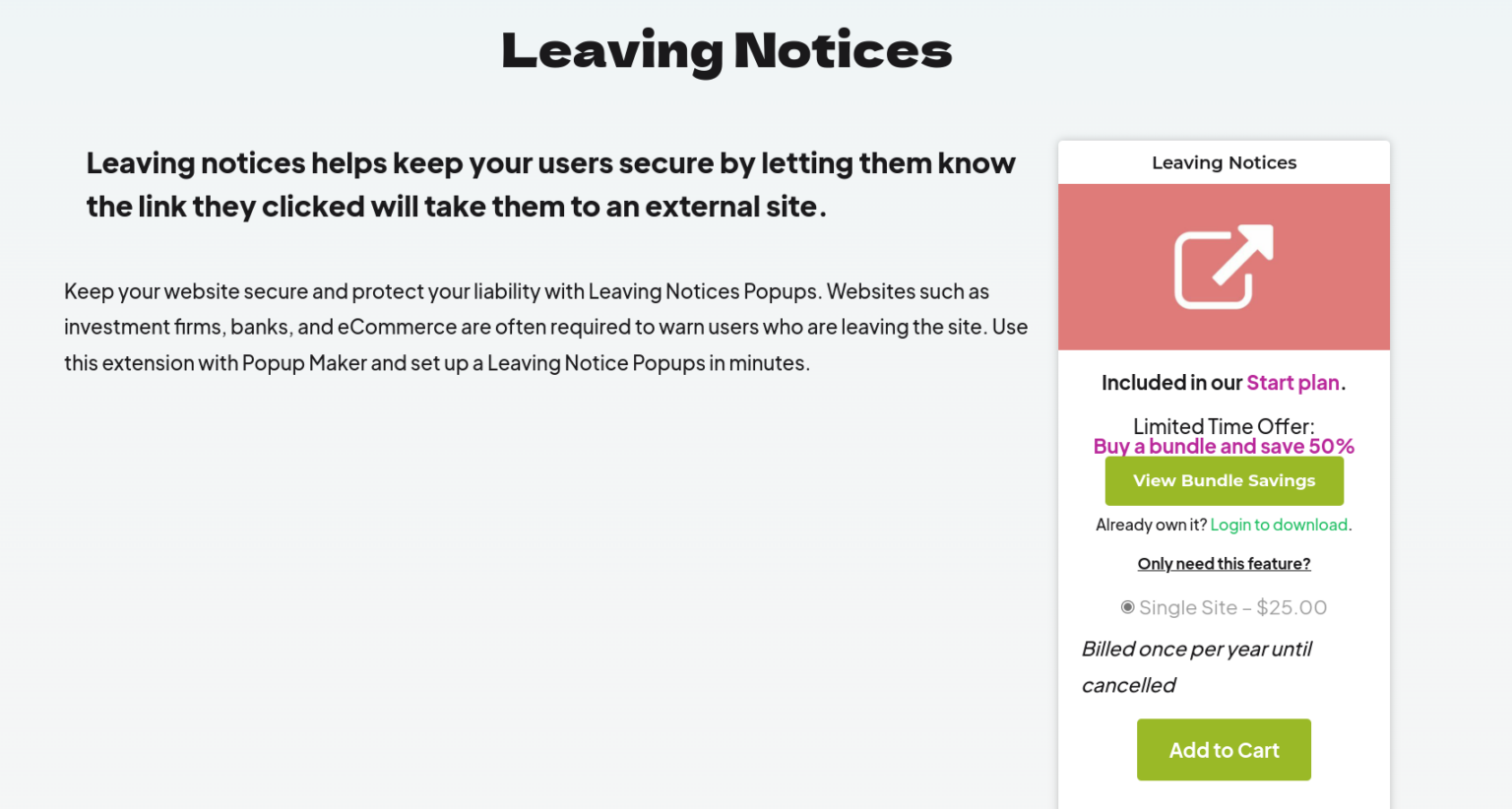Click the "Included in our Start plan" line
Image resolution: width=1512 pixels, height=809 pixels.
coord(1224,382)
